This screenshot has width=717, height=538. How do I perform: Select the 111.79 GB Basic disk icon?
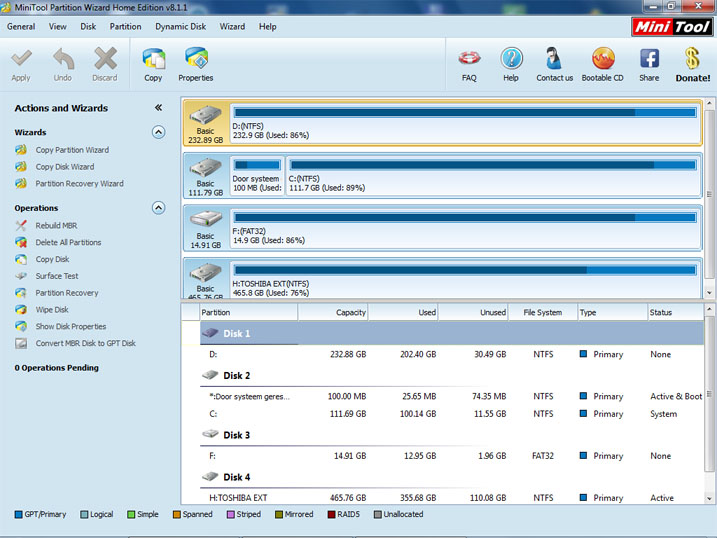[x=205, y=168]
